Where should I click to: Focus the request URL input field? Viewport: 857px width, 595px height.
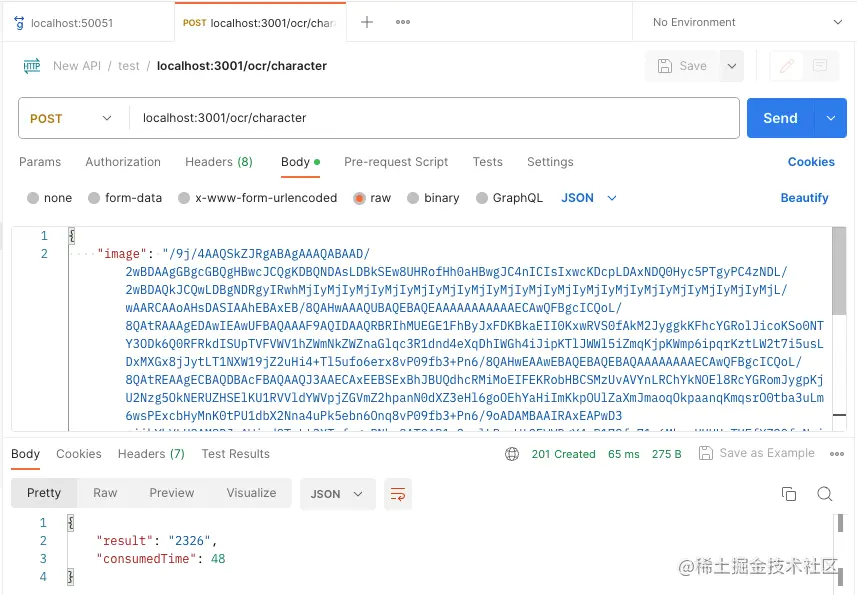tap(434, 118)
